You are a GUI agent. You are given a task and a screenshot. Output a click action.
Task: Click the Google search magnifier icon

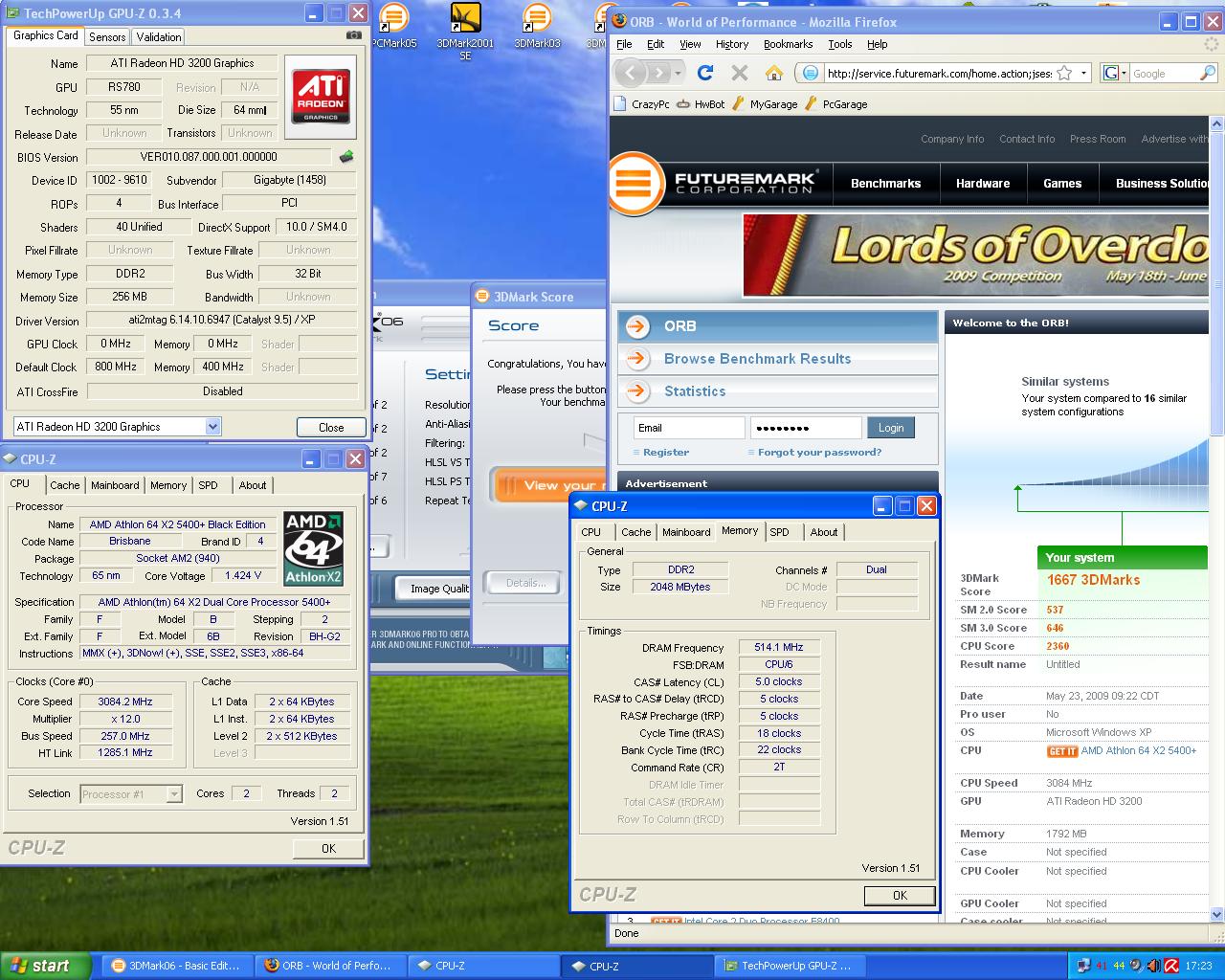point(1208,73)
